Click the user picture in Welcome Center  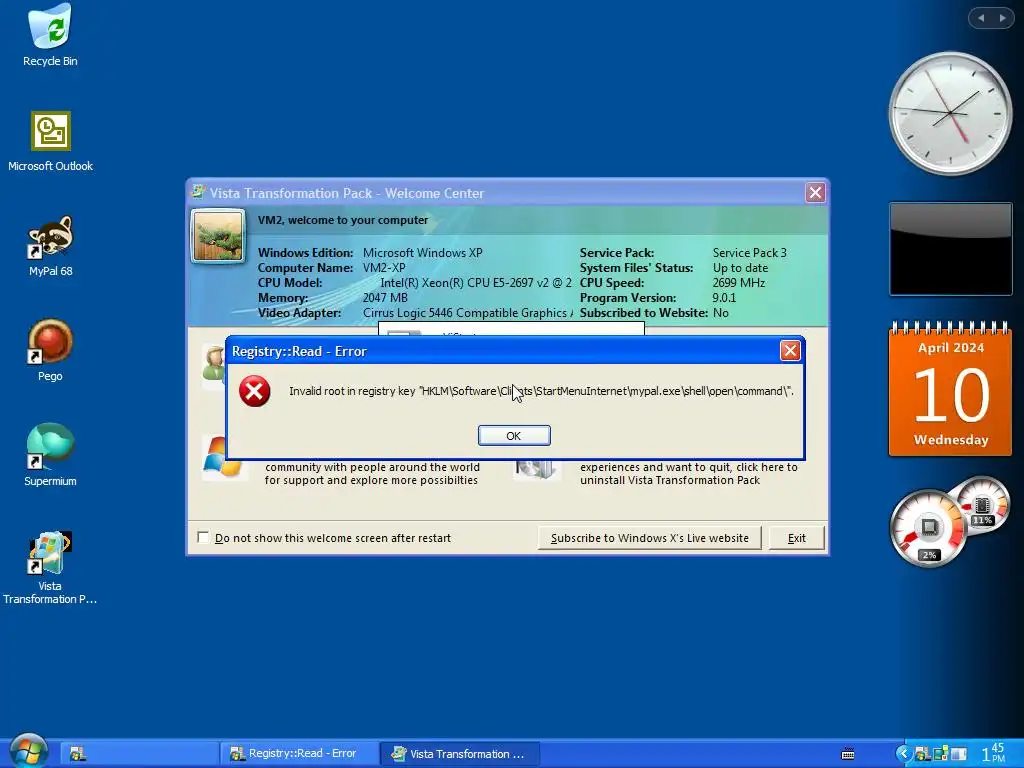[x=218, y=236]
